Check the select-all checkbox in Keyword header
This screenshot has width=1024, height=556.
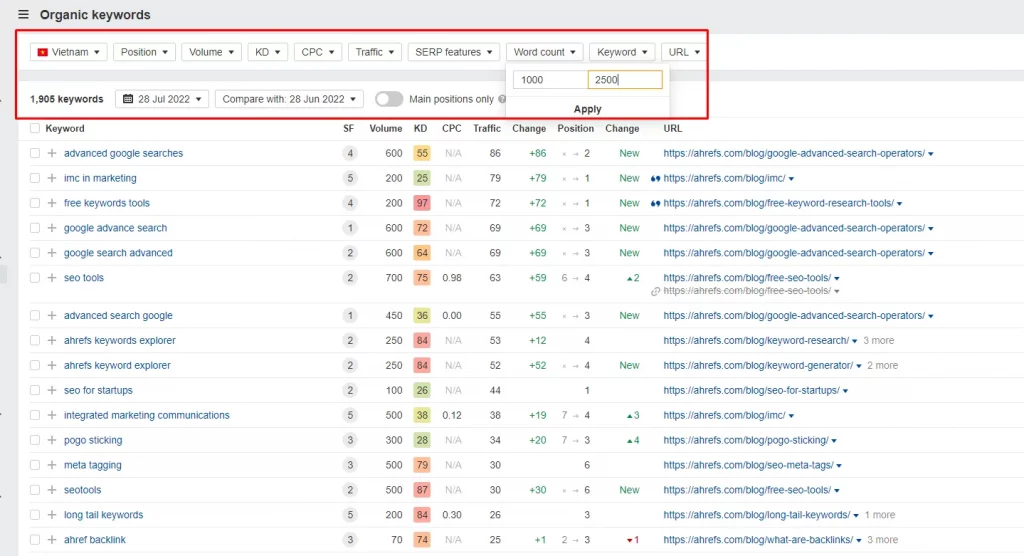coord(35,128)
